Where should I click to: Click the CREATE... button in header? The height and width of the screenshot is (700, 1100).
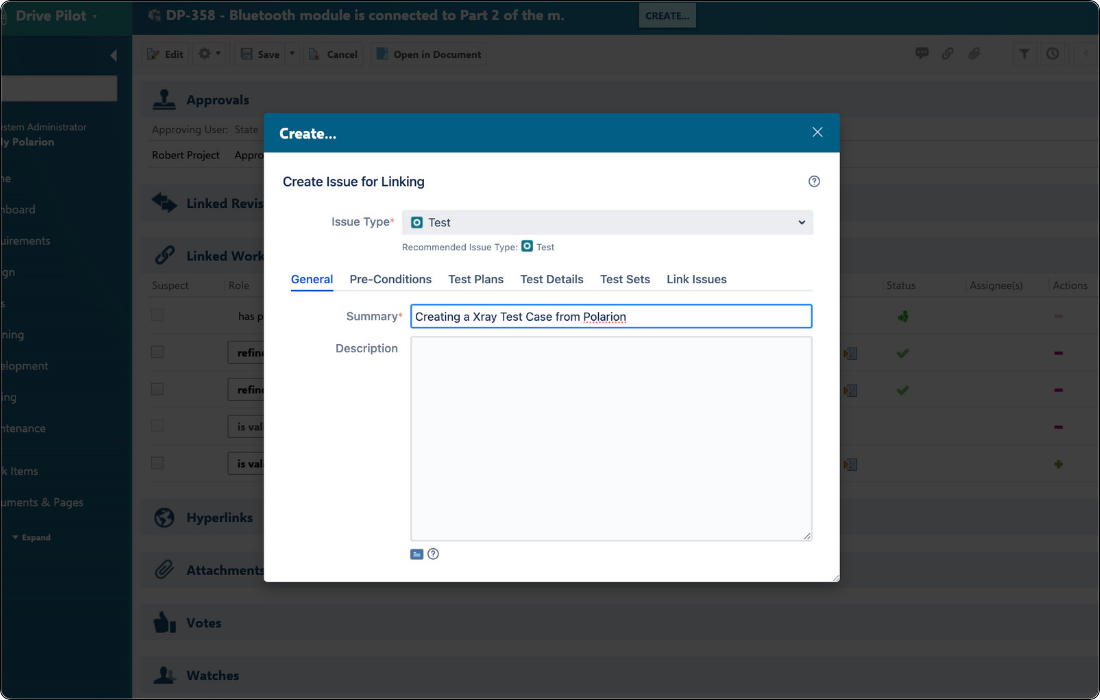coord(667,15)
